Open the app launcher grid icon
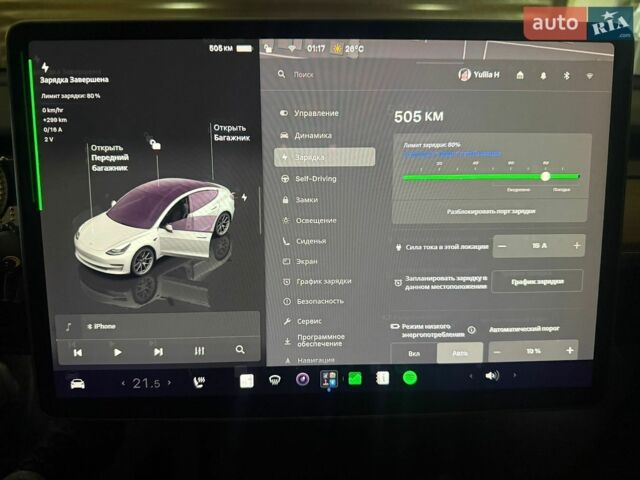The height and width of the screenshot is (480, 640). 329,378
